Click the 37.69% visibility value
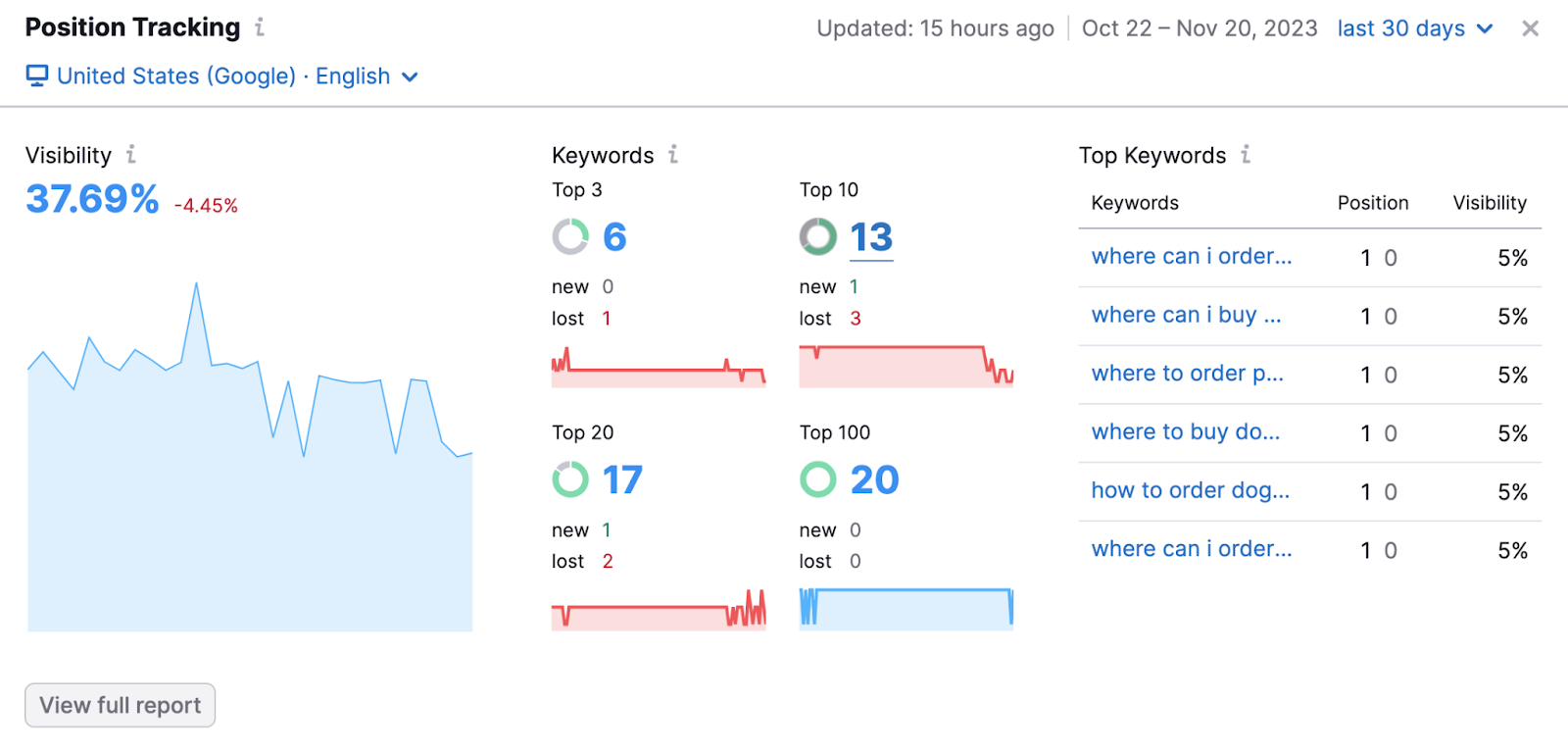The width and height of the screenshot is (1568, 754). [x=92, y=199]
